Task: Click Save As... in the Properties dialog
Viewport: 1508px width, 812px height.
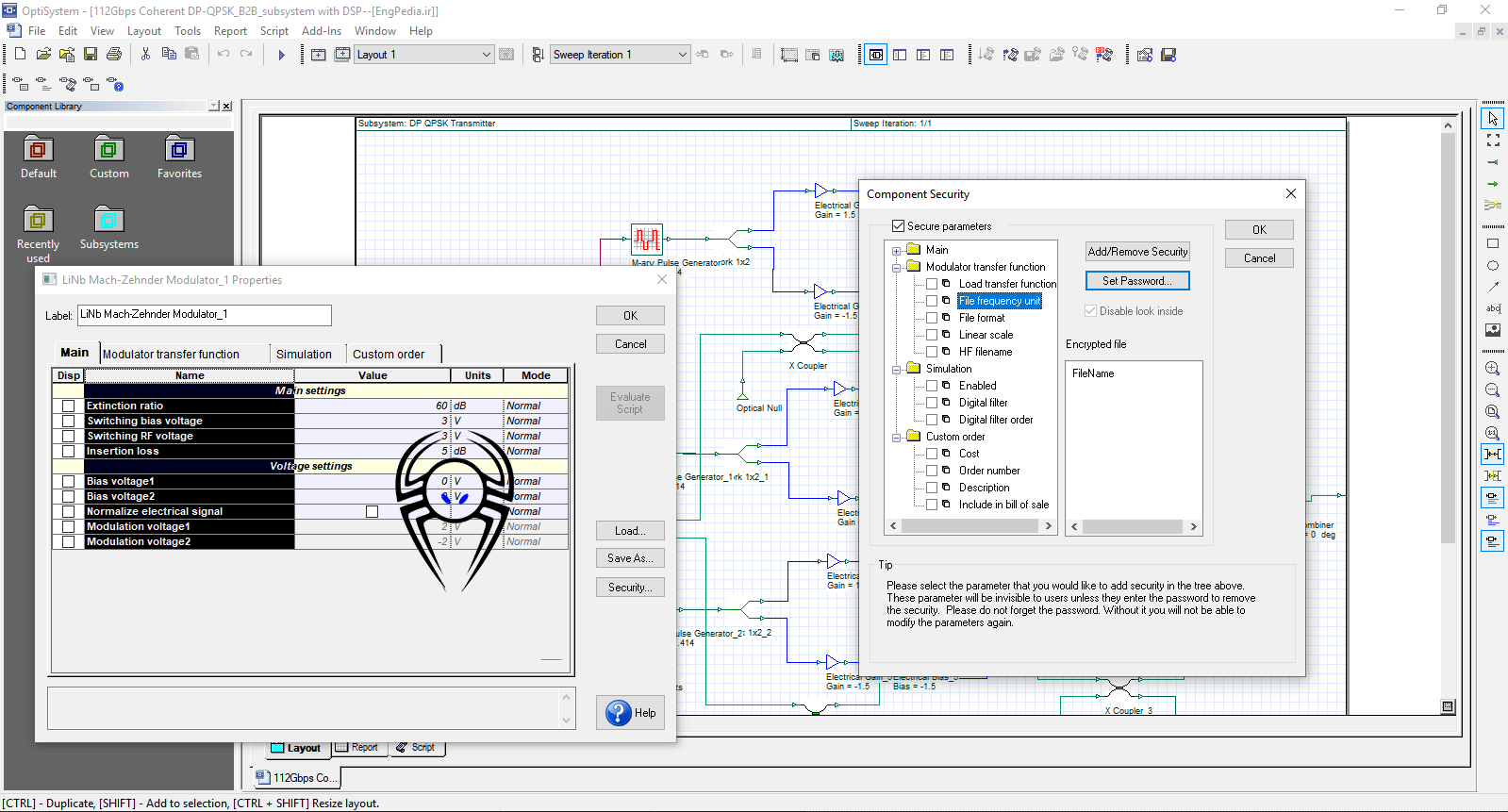Action: 630,558
